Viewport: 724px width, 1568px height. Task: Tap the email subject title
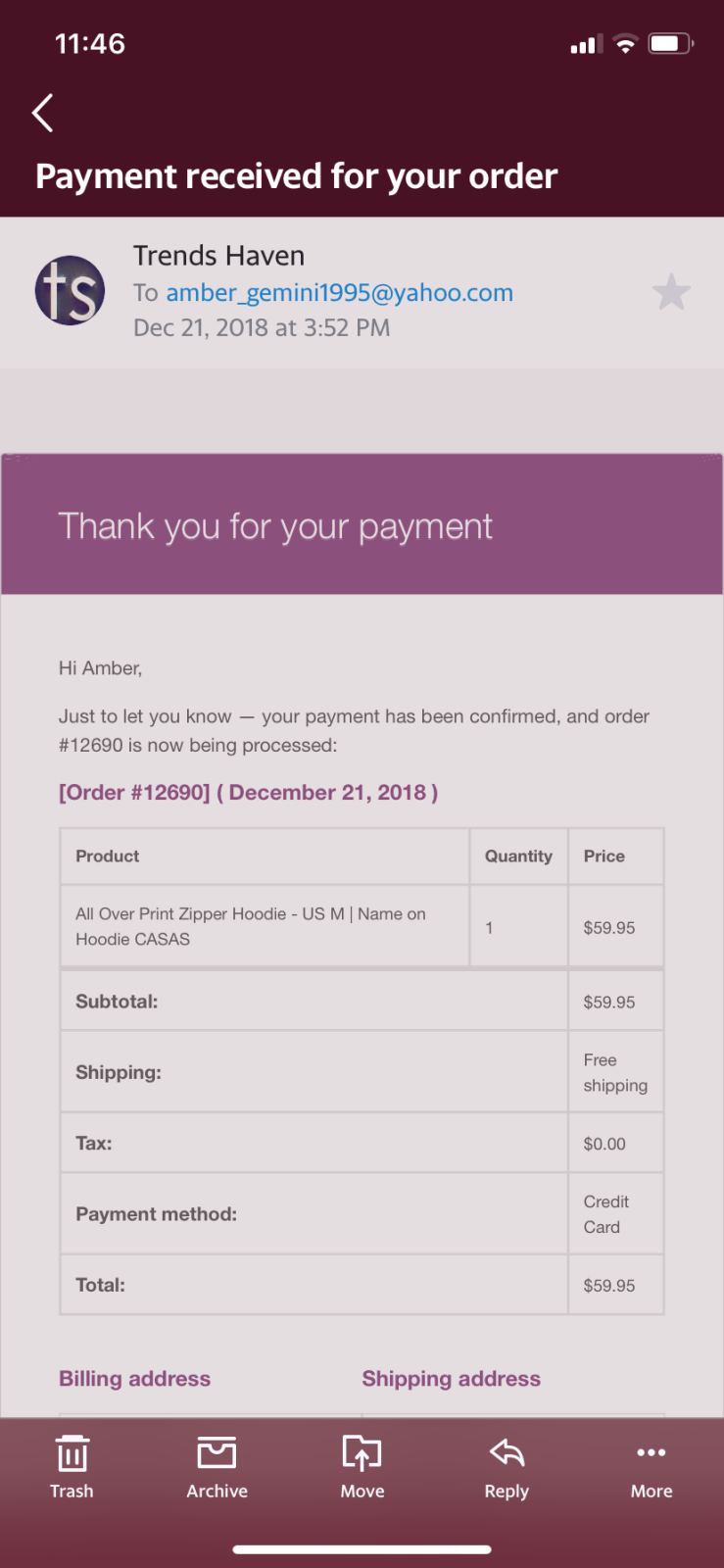point(296,176)
